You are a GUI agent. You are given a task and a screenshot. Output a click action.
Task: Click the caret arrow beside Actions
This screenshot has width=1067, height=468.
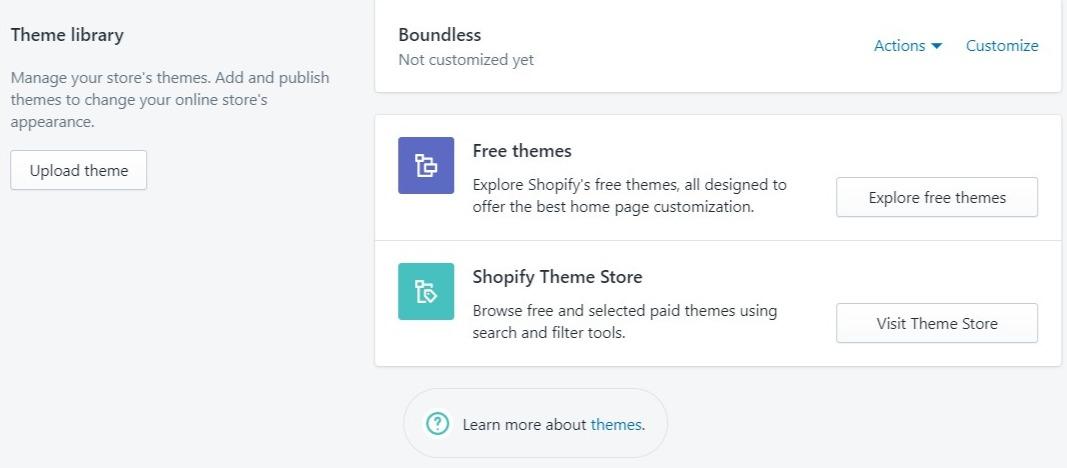pos(936,46)
